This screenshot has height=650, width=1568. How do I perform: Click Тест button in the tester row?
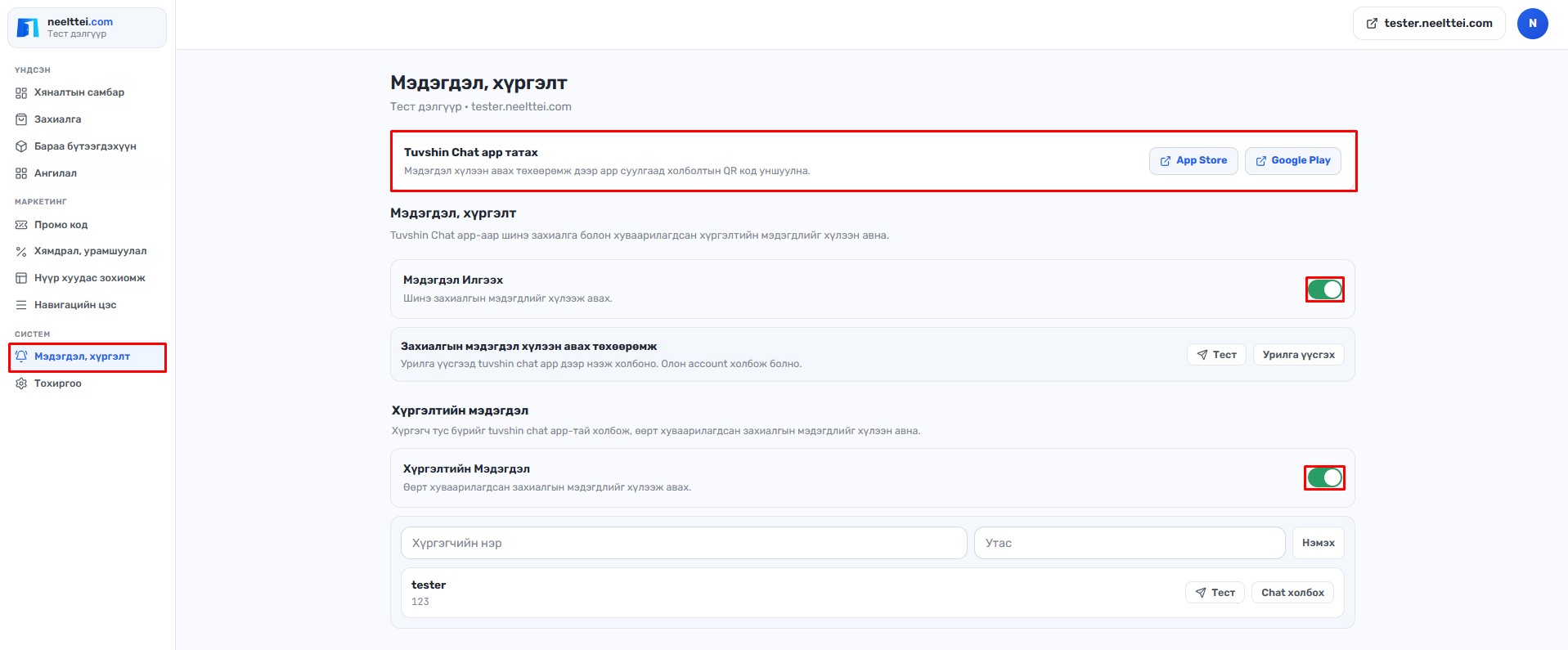(x=1215, y=593)
